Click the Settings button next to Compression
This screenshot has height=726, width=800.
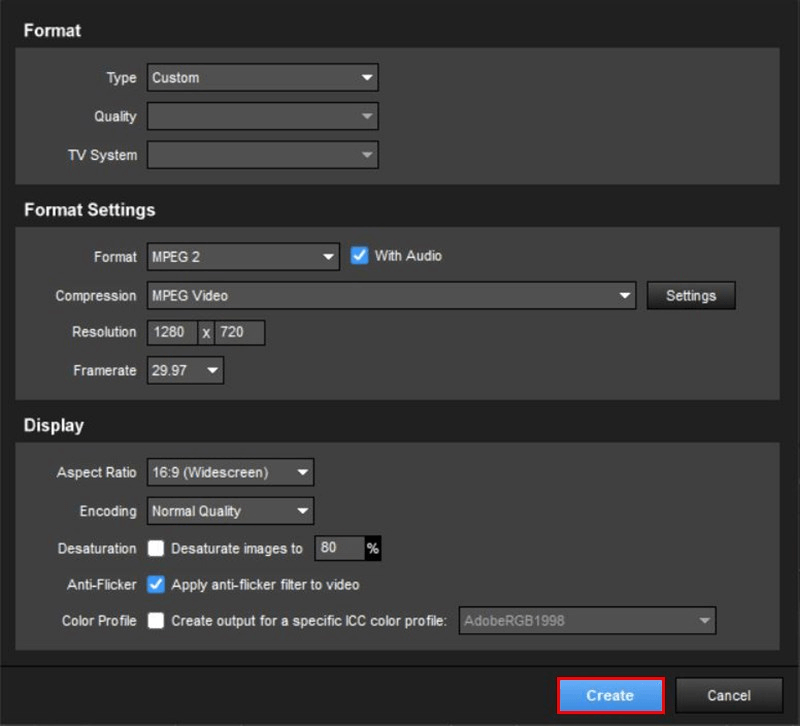pos(690,296)
